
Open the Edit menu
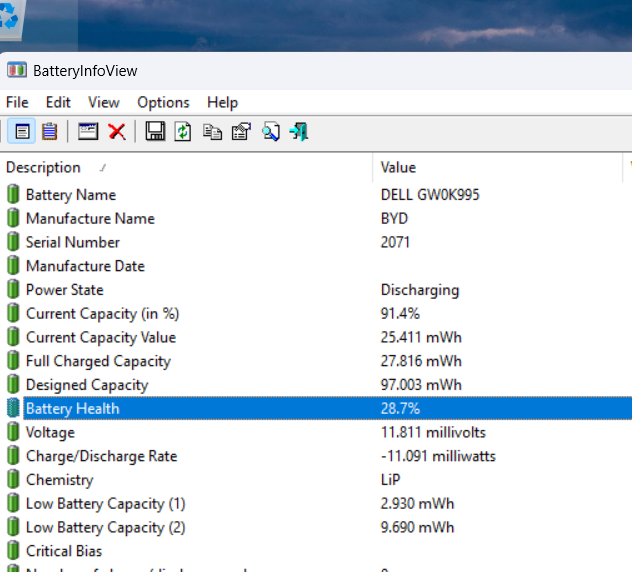58,102
